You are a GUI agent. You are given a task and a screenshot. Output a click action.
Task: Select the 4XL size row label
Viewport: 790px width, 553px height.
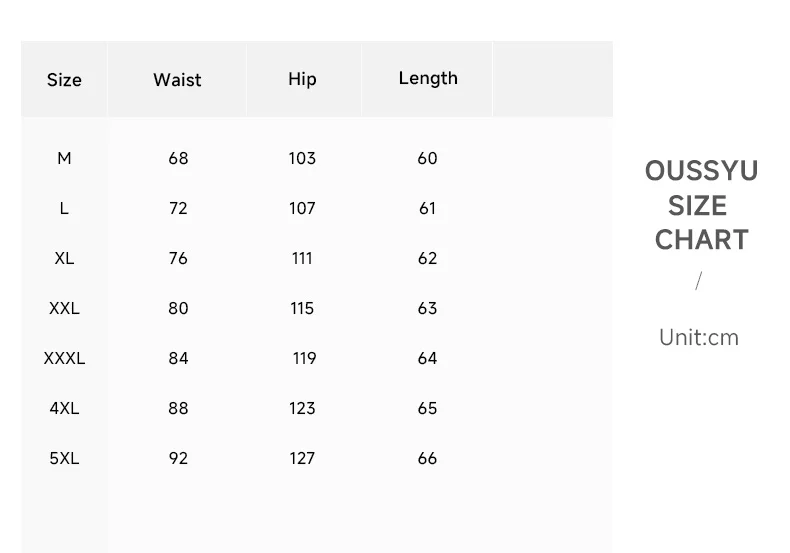(64, 408)
